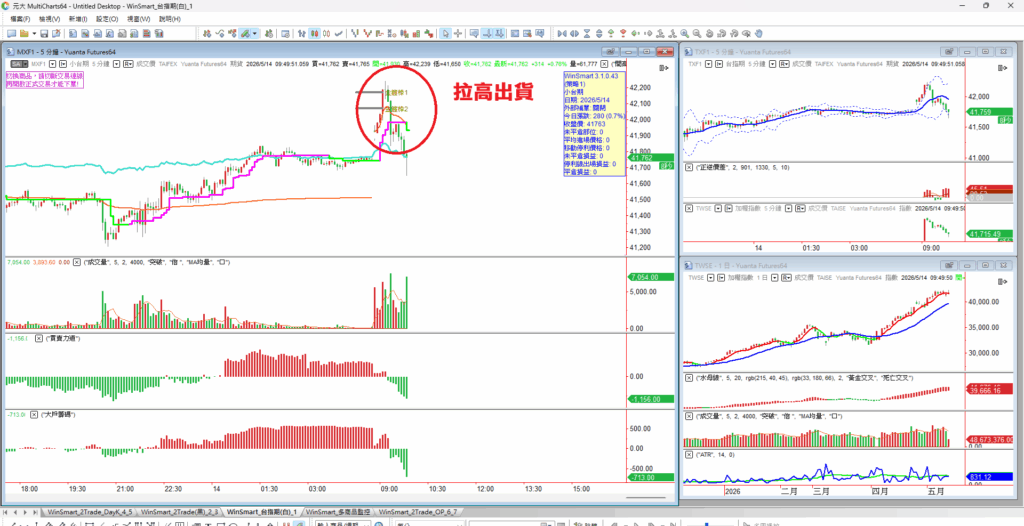Click the TWSE daily window detach icon

click(x=950, y=265)
